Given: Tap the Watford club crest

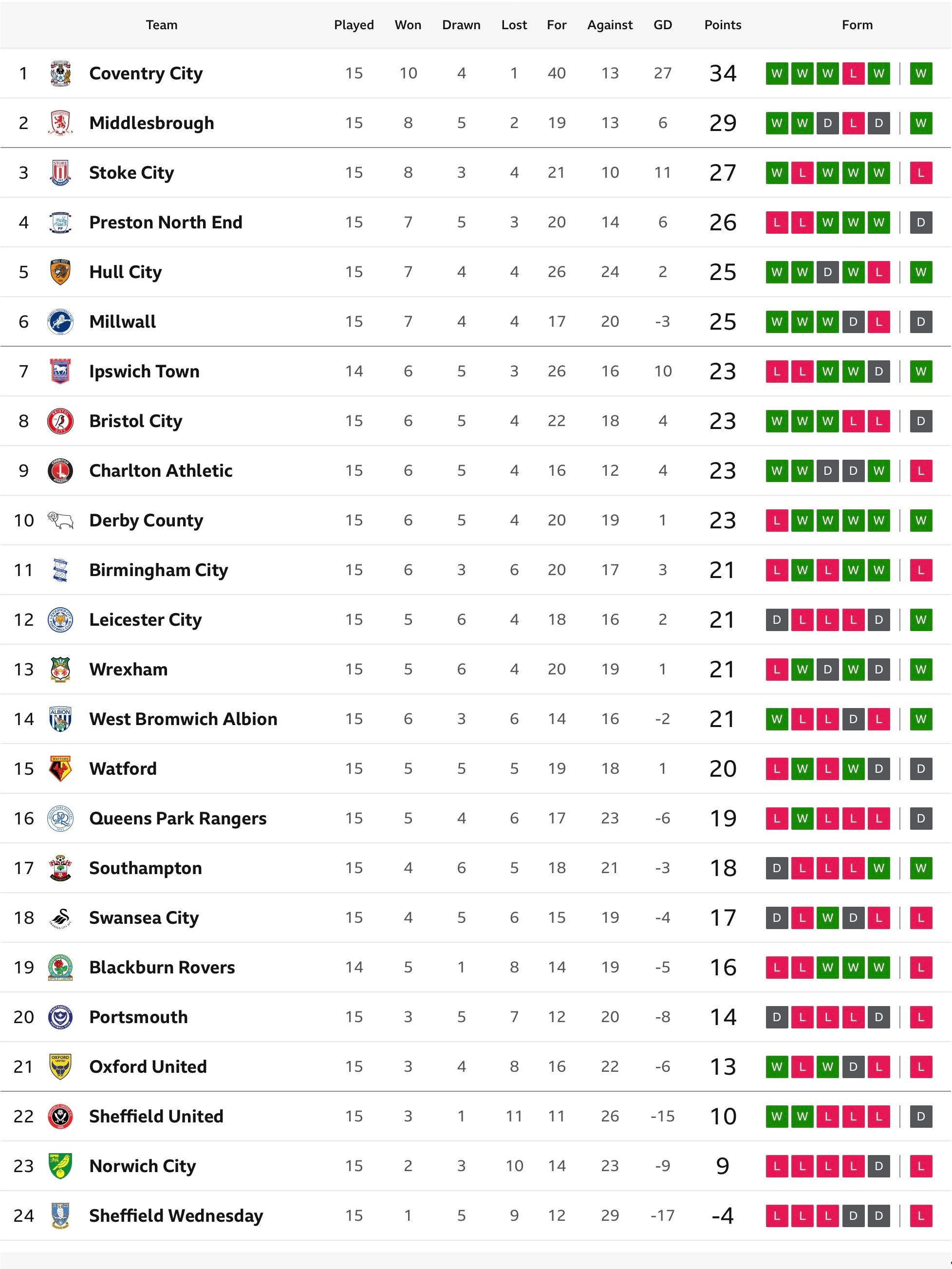Looking at the screenshot, I should click(x=60, y=769).
